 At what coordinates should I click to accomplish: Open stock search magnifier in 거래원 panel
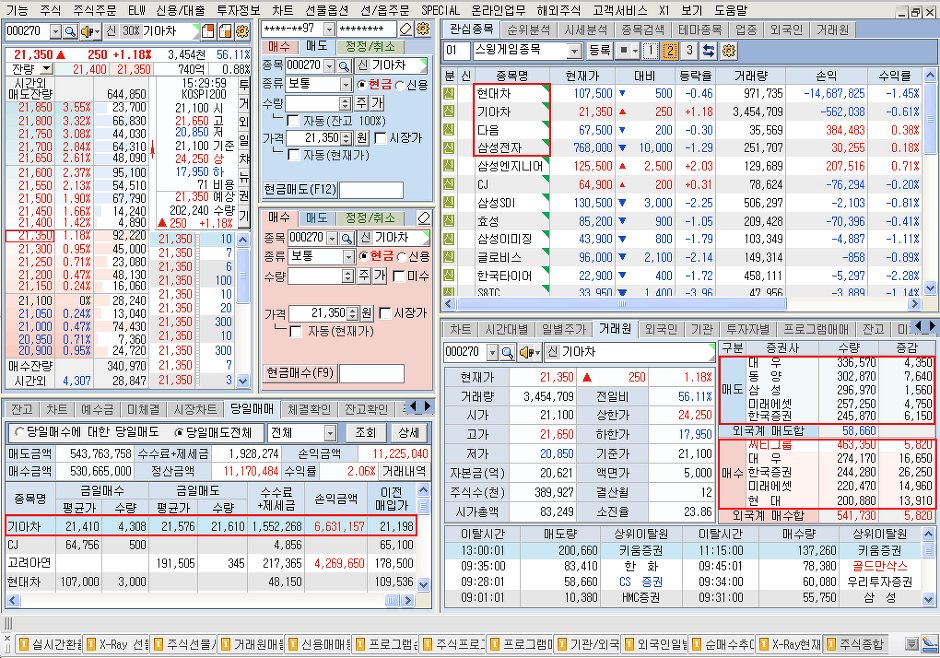click(x=507, y=352)
